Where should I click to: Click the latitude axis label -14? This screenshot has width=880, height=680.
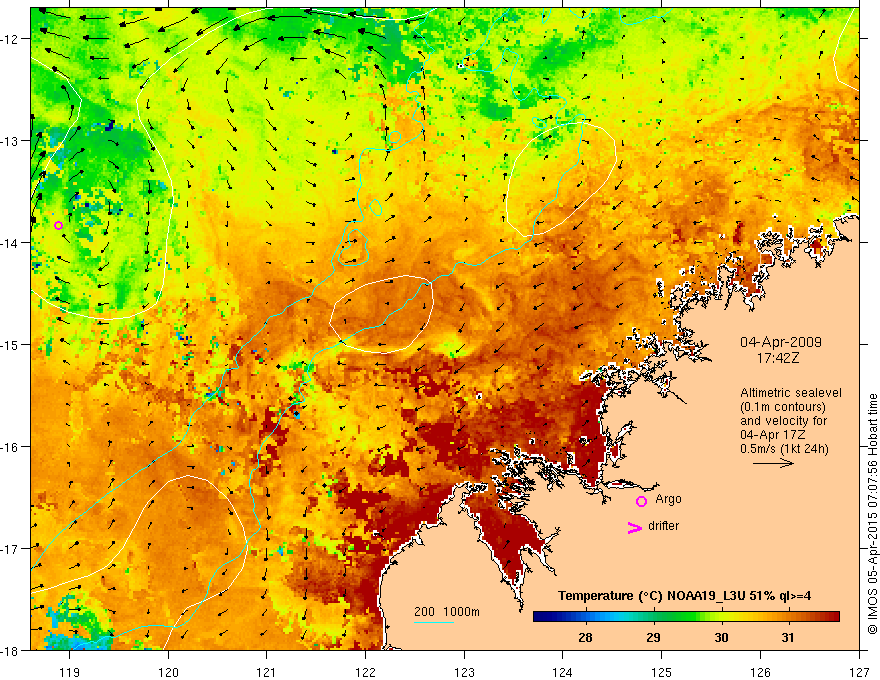click(x=11, y=243)
